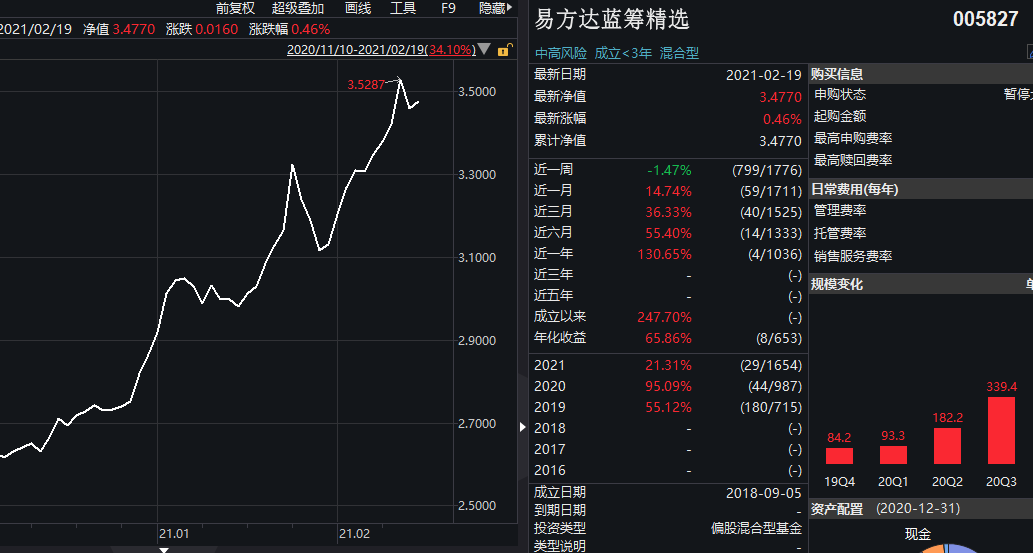
Task: Click the 最高赎回费率 label
Action: (x=853, y=160)
